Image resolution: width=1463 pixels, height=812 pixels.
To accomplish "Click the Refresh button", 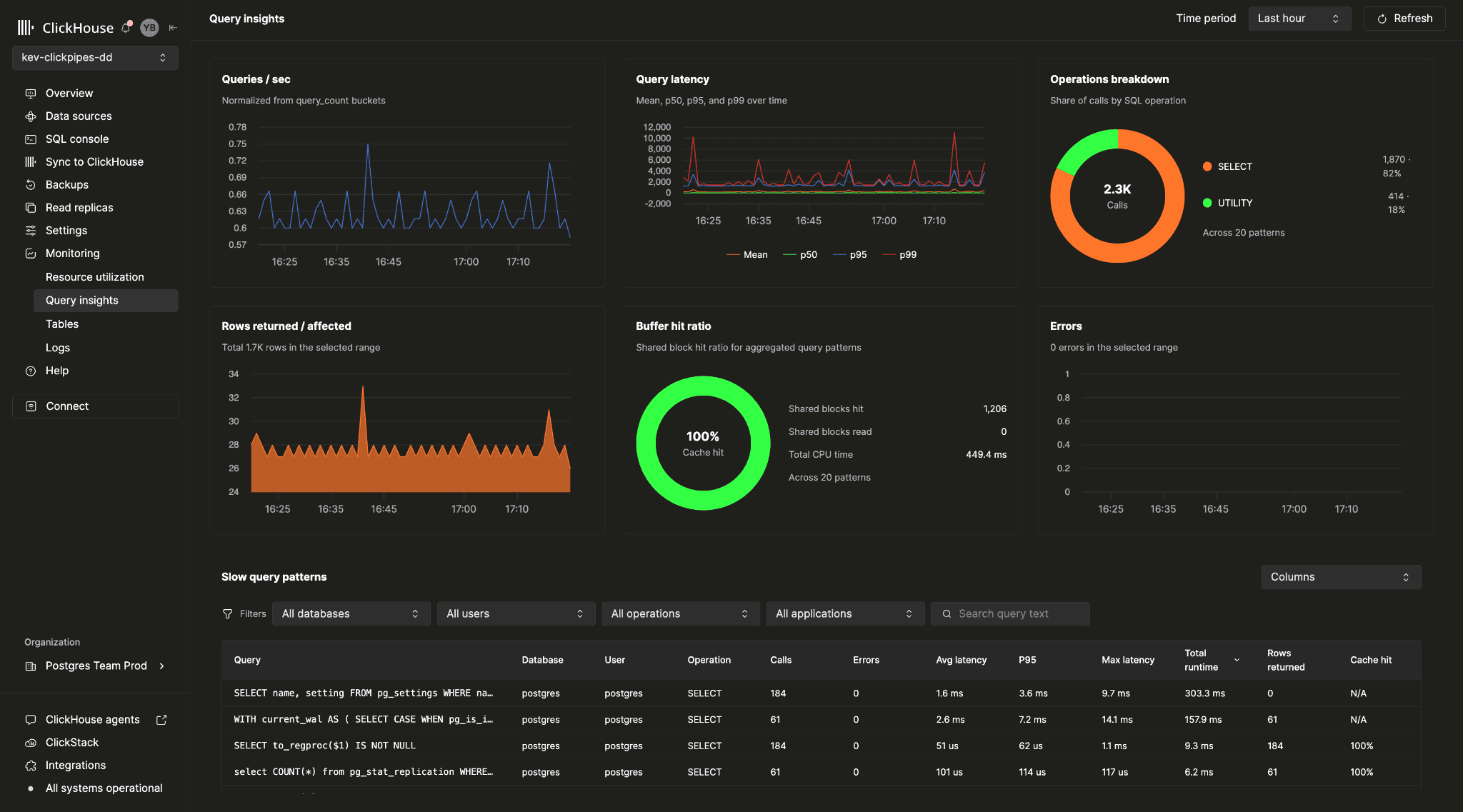I will [1404, 19].
